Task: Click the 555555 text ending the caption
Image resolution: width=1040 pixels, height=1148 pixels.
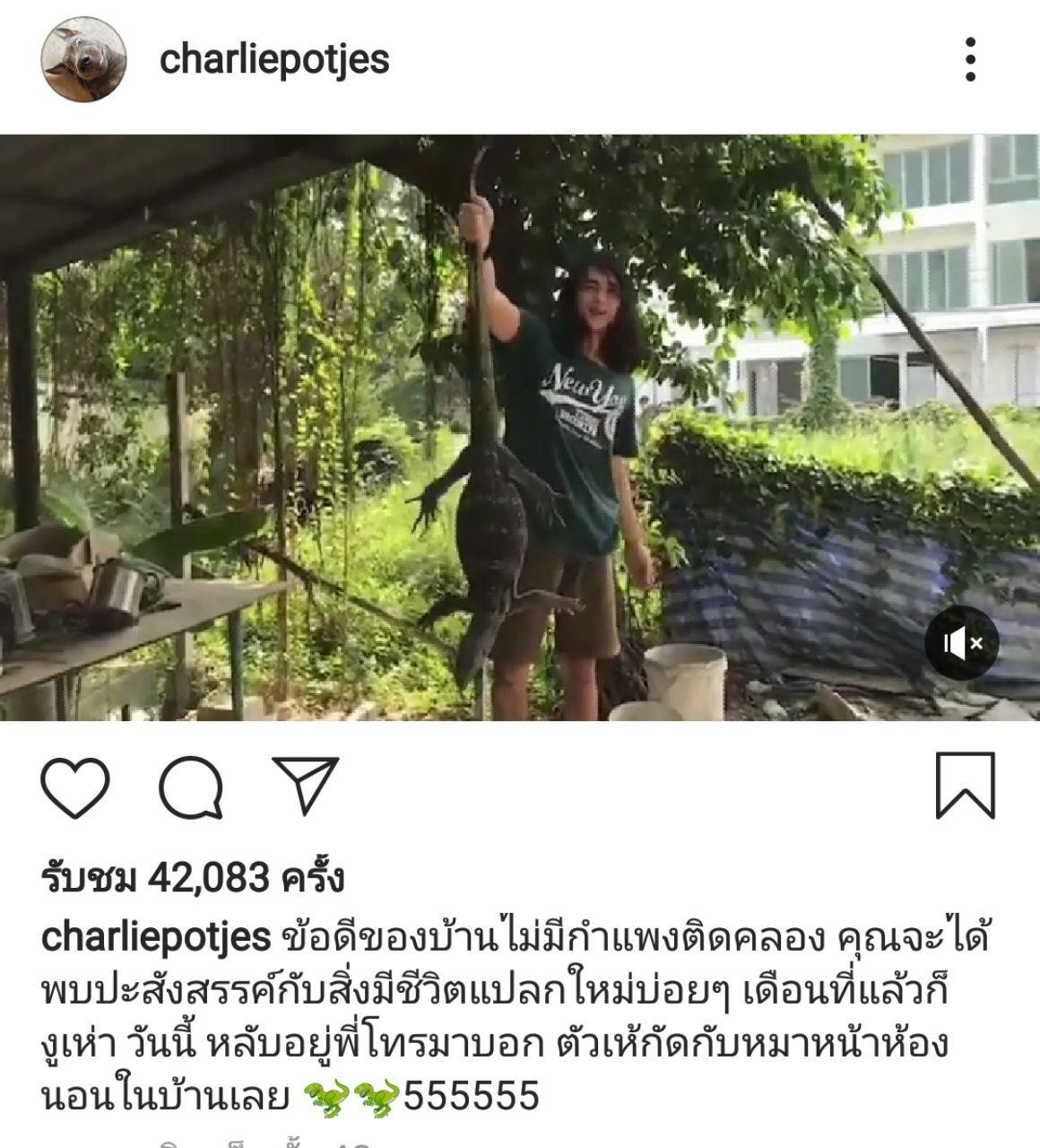Action: coord(472,1096)
